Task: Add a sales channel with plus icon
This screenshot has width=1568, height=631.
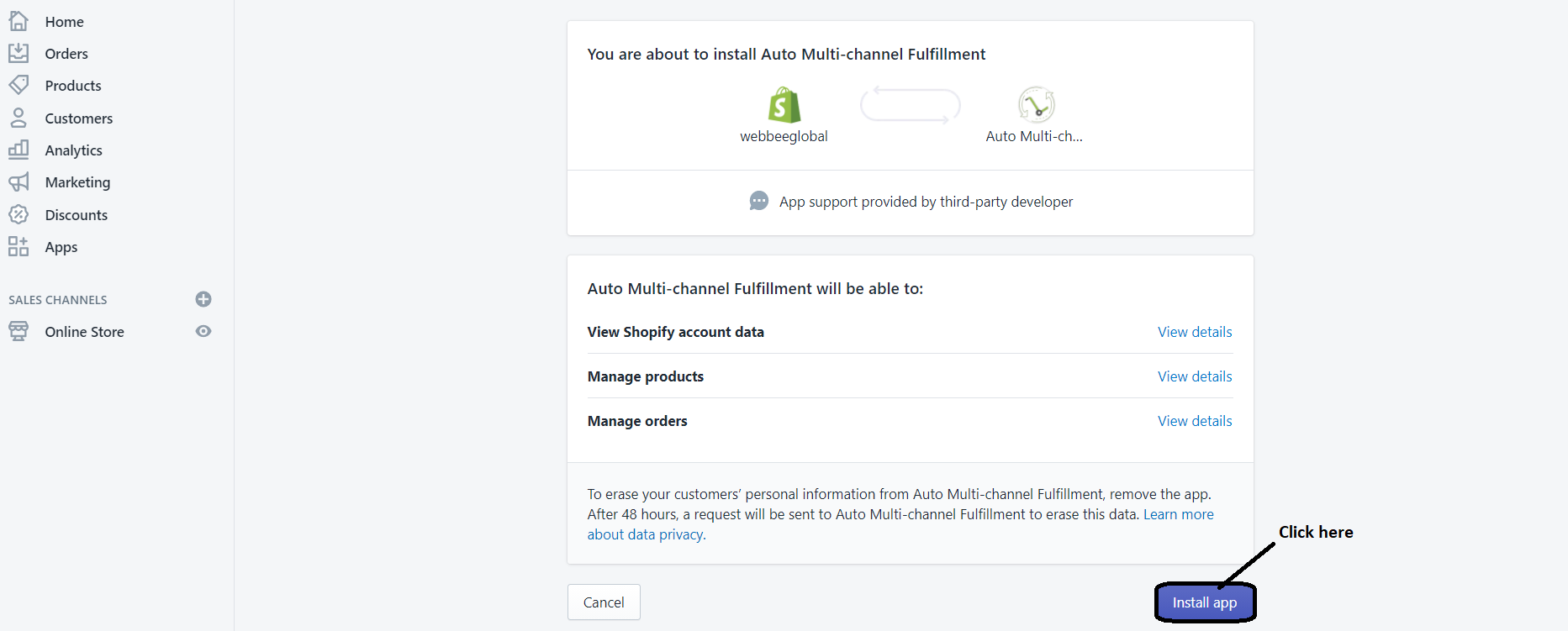Action: pos(203,299)
